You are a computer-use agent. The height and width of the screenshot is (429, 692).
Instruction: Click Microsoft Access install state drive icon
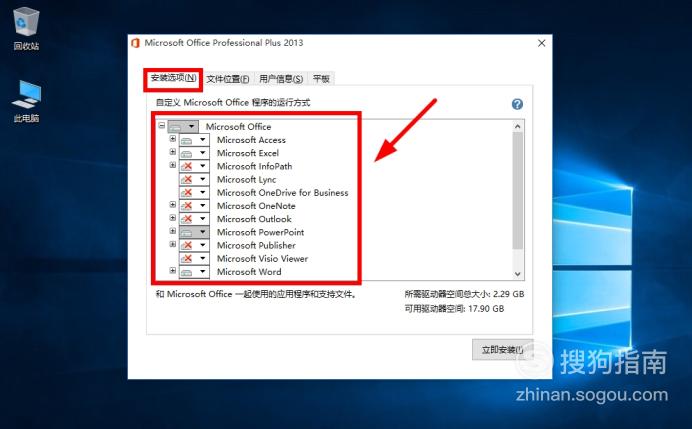click(x=187, y=140)
